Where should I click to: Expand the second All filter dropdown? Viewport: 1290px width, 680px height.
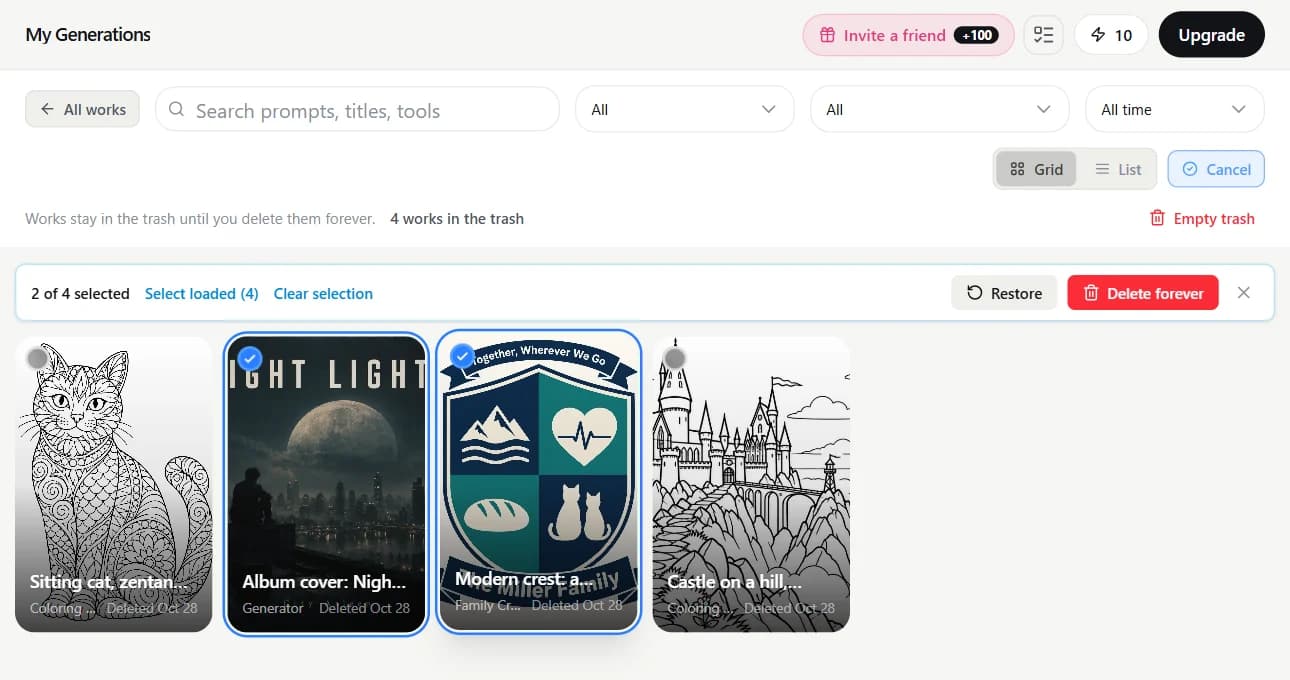pos(939,110)
